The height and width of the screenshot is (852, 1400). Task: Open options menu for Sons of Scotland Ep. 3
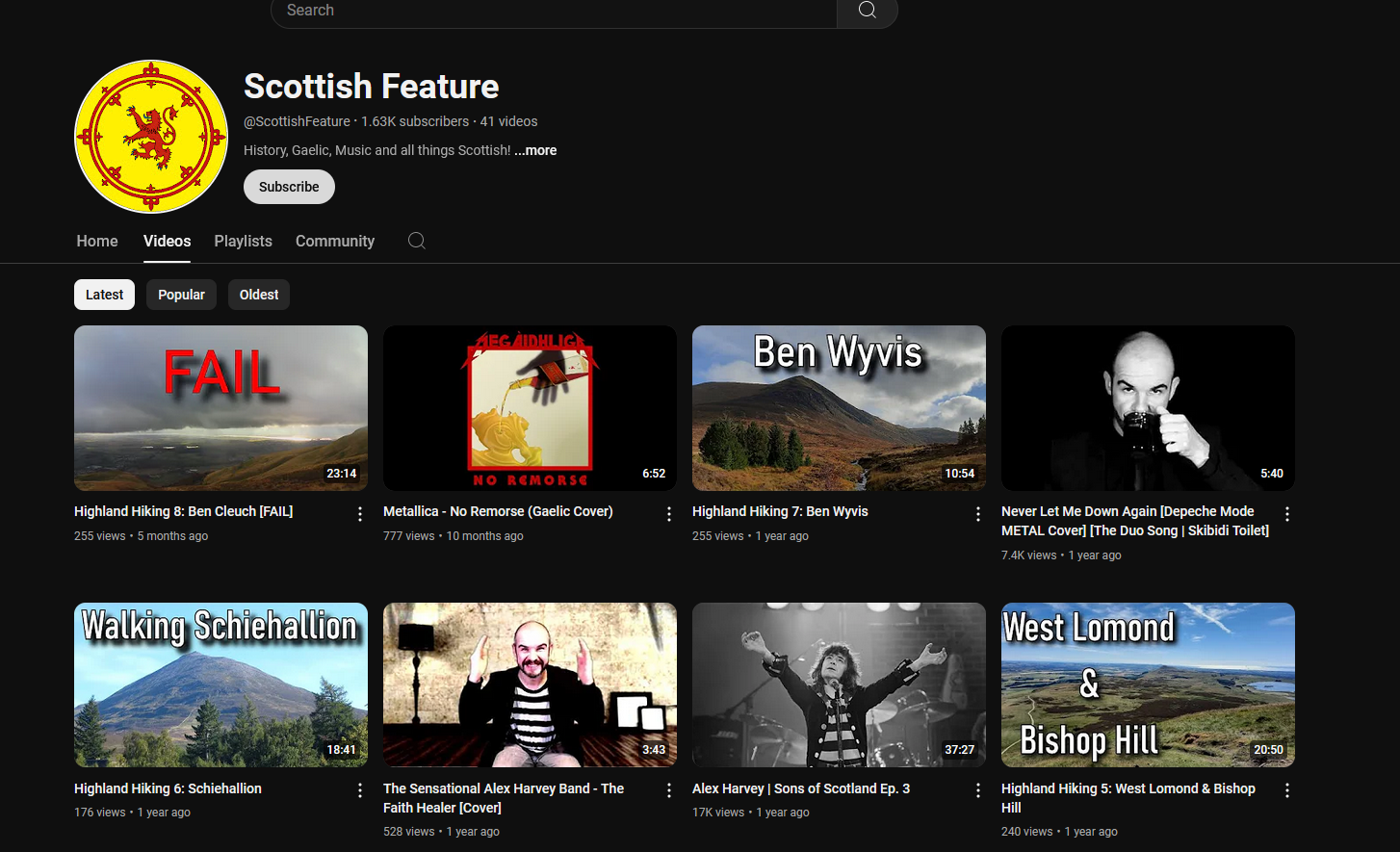978,790
